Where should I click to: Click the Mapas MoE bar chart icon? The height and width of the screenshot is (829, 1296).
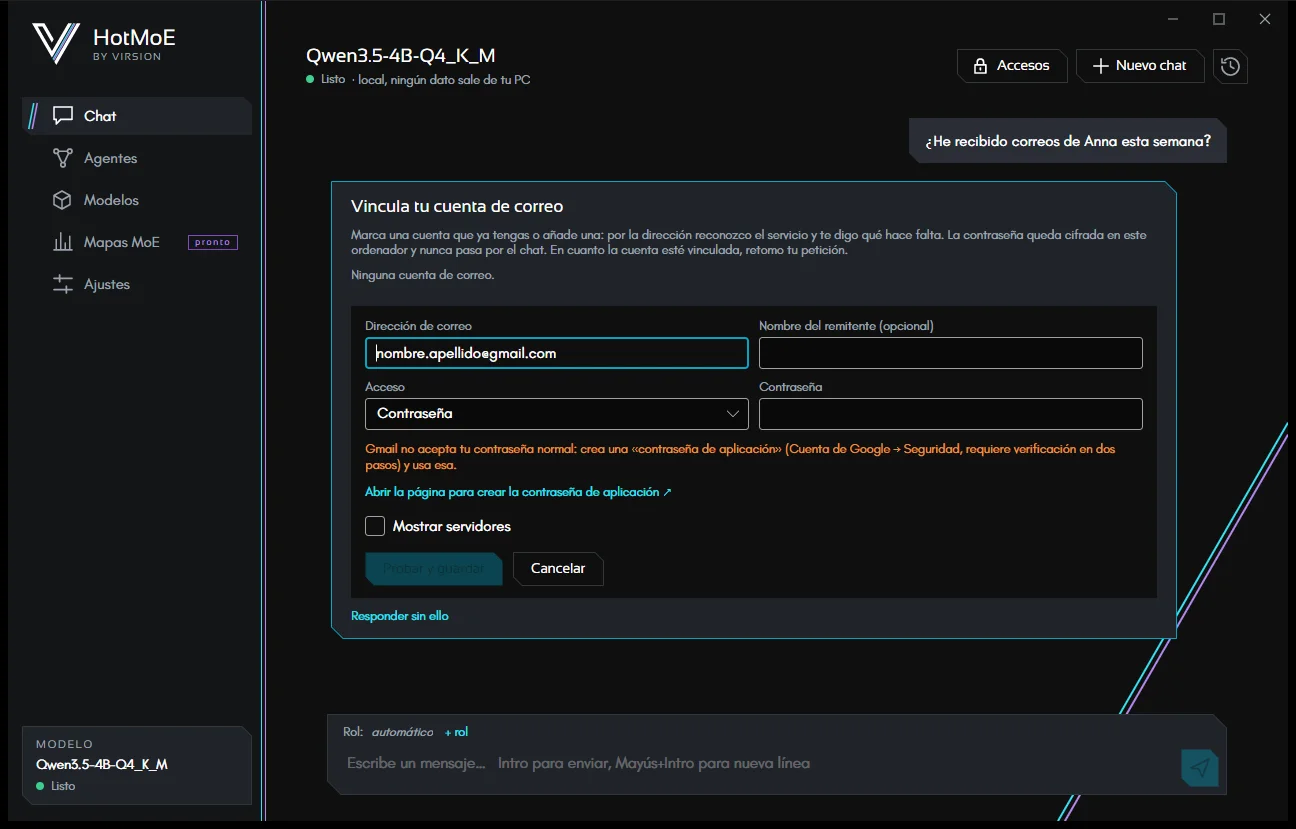(x=63, y=242)
